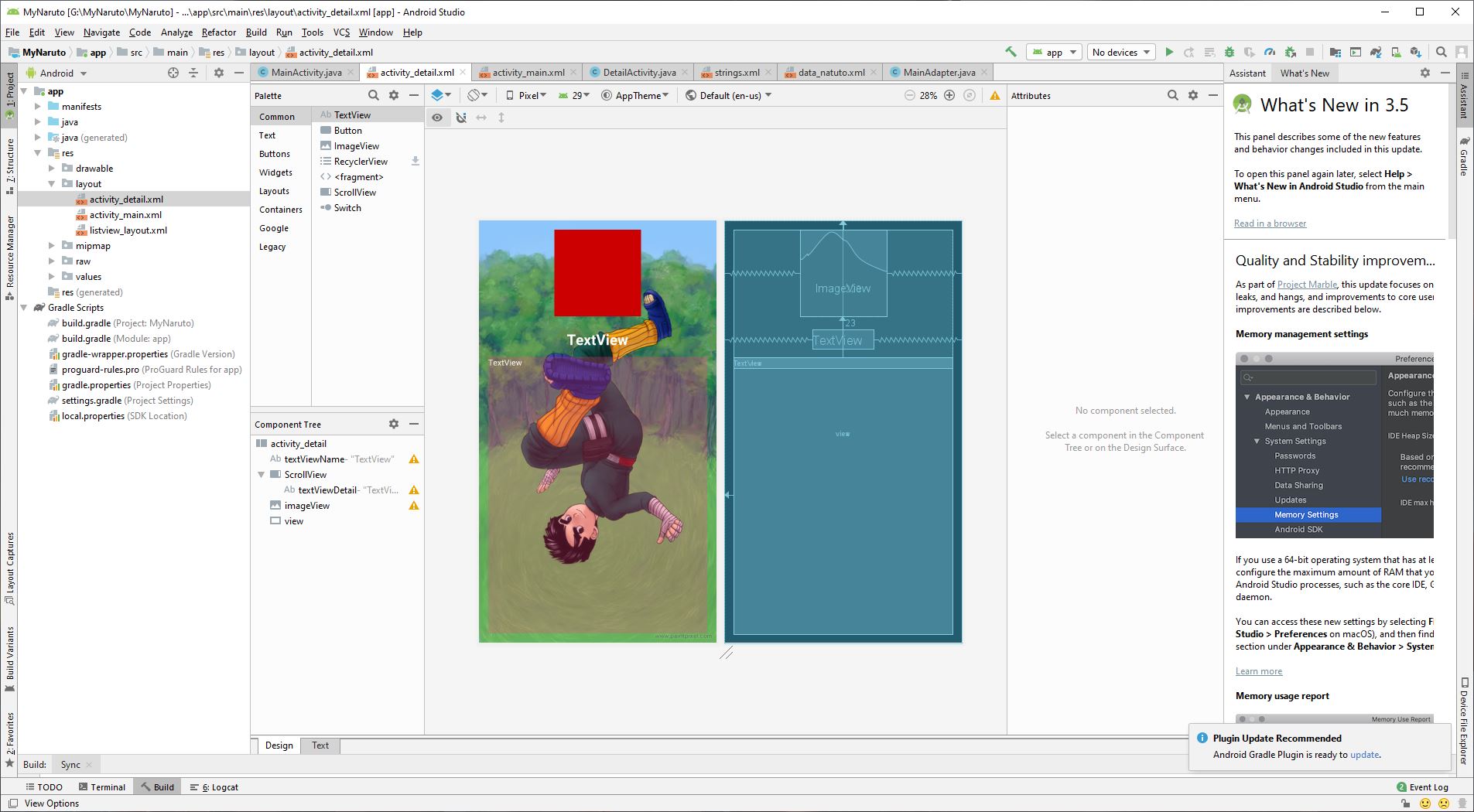Collapse the ScrollView node in Component Tree
Viewport: 1474px width, 812px height.
pos(262,474)
